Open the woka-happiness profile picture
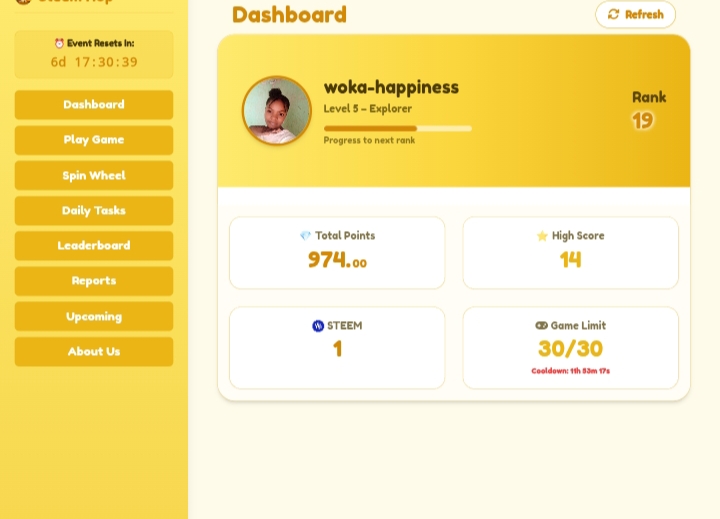 click(x=277, y=111)
